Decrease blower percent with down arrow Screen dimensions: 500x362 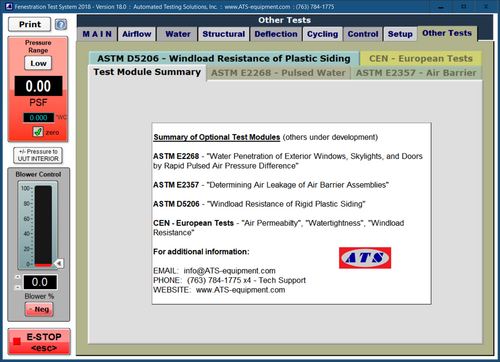point(18,287)
